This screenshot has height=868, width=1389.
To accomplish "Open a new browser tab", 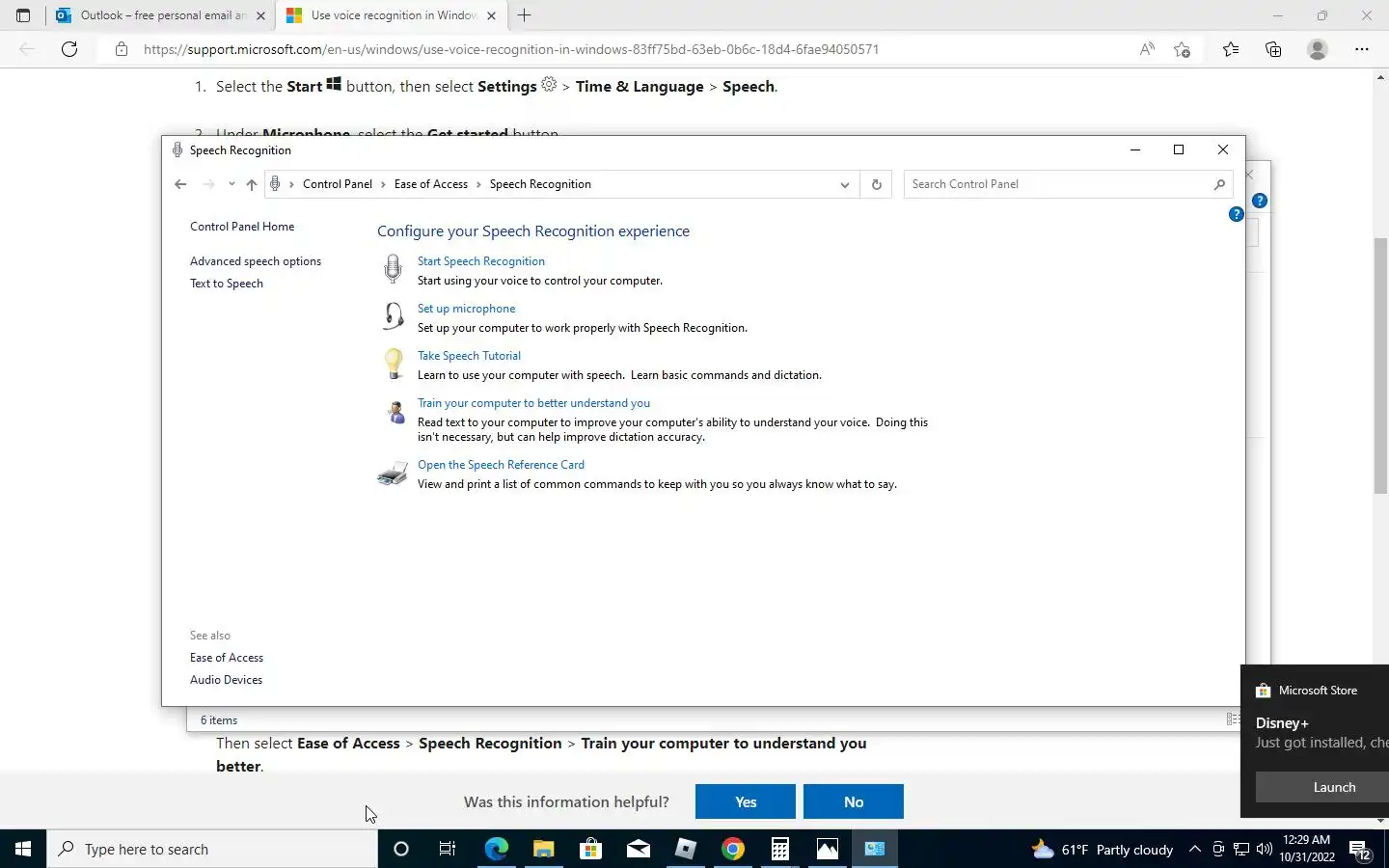I will (524, 15).
